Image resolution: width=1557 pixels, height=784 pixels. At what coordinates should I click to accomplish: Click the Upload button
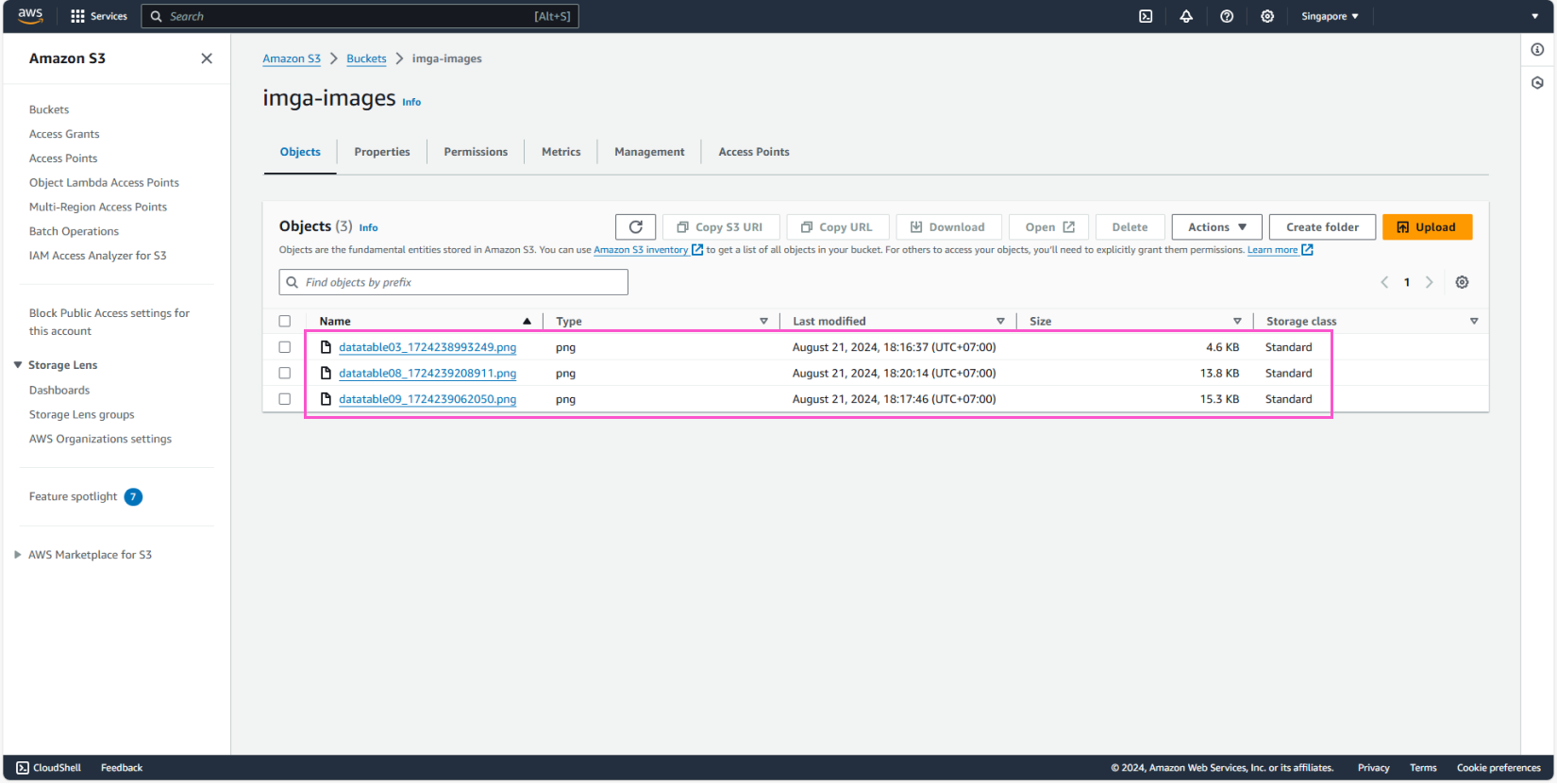[1427, 227]
